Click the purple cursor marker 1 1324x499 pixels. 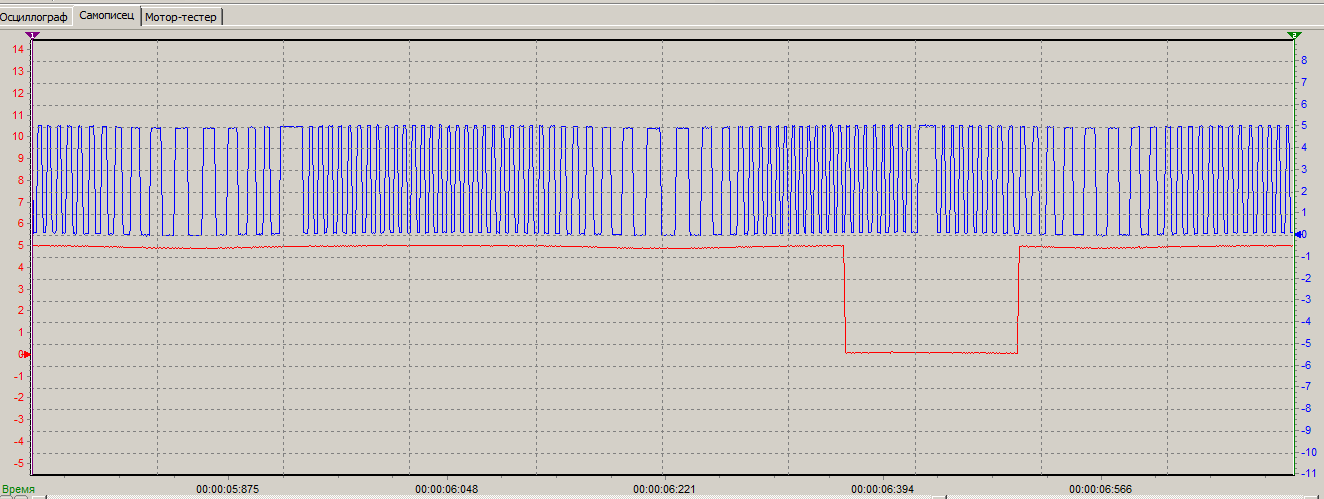pyautogui.click(x=33, y=35)
